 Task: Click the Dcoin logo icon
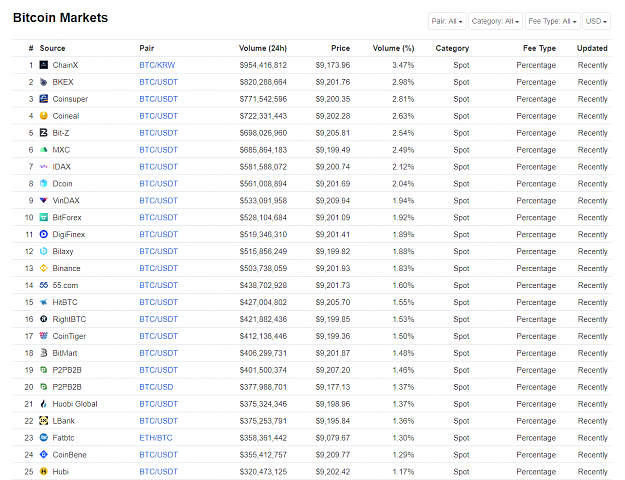[x=43, y=184]
